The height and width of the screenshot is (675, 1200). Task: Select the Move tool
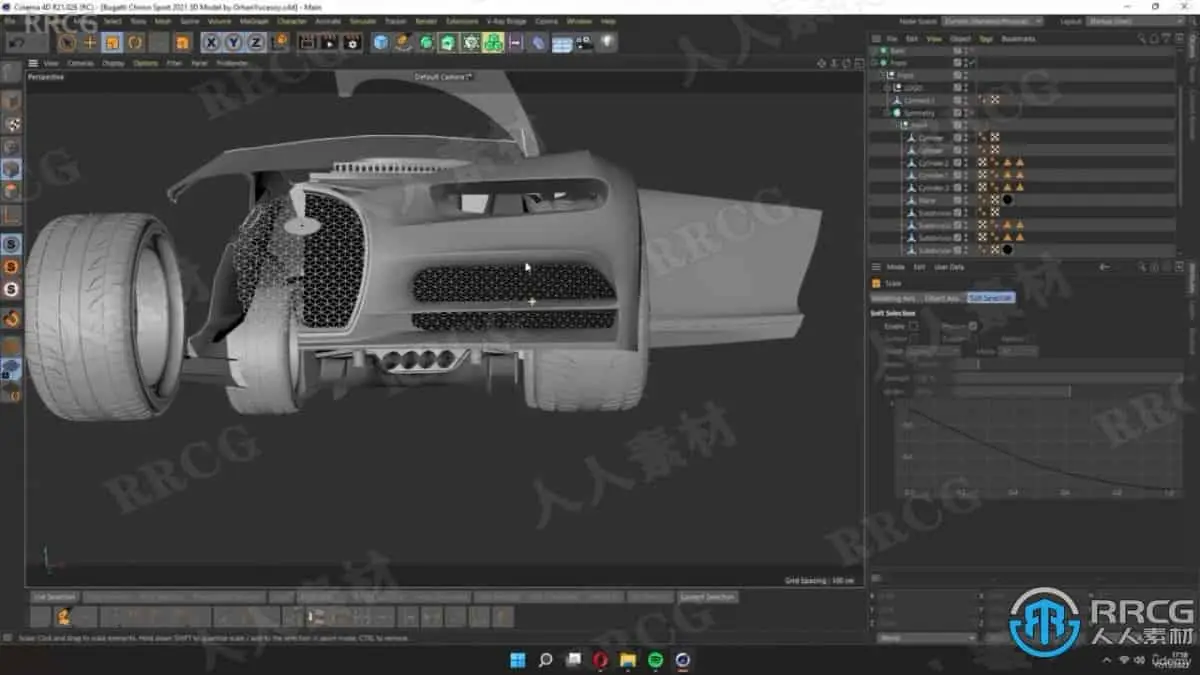(90, 43)
